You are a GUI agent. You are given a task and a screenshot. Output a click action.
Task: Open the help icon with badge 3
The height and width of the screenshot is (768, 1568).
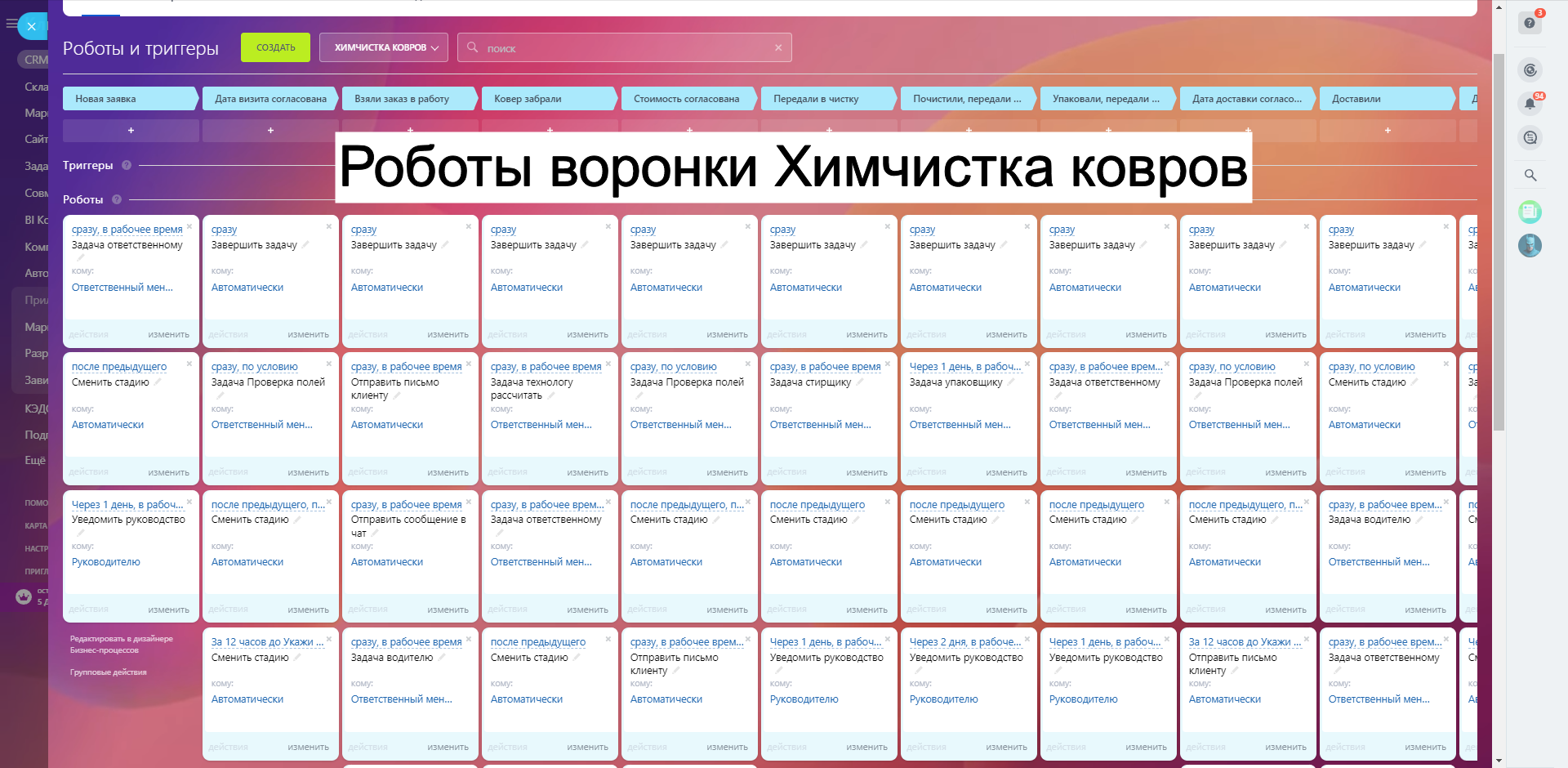pos(1530,23)
